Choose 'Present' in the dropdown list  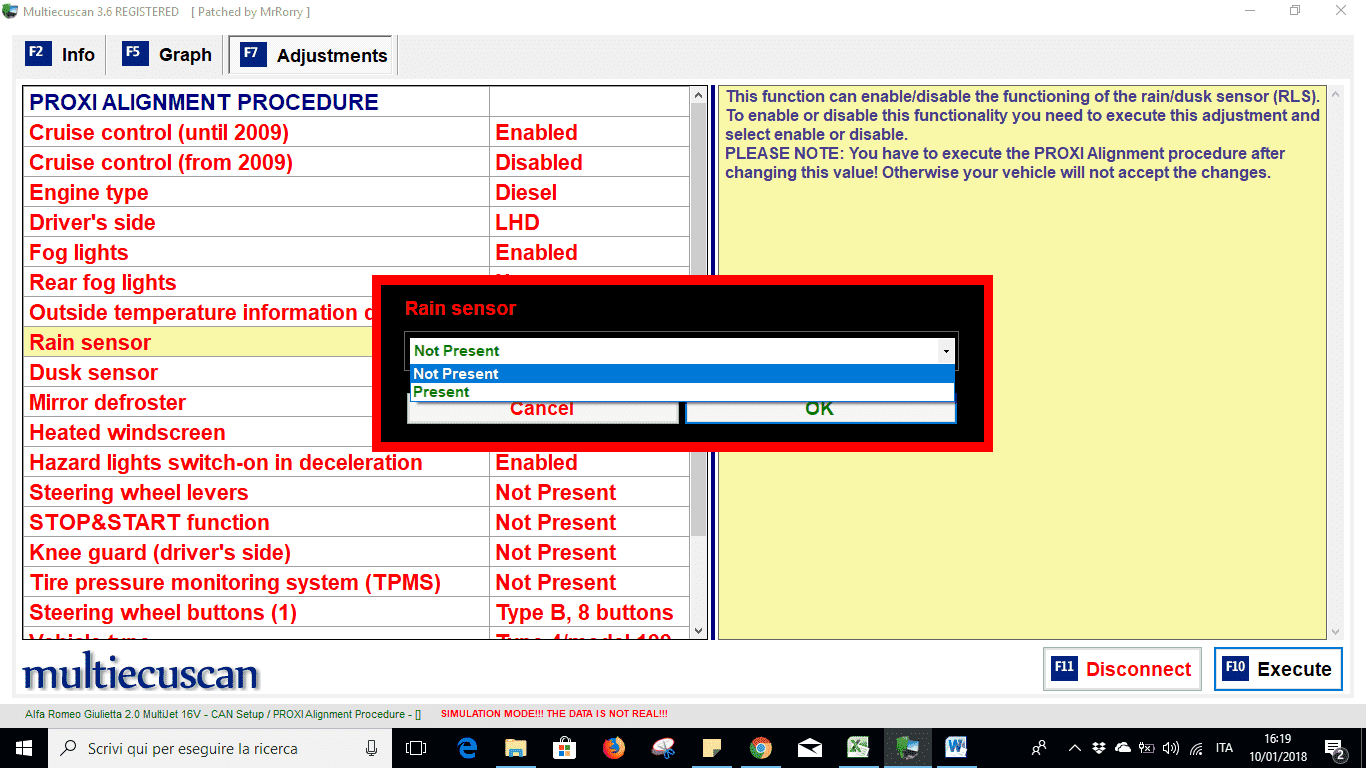click(x=441, y=392)
